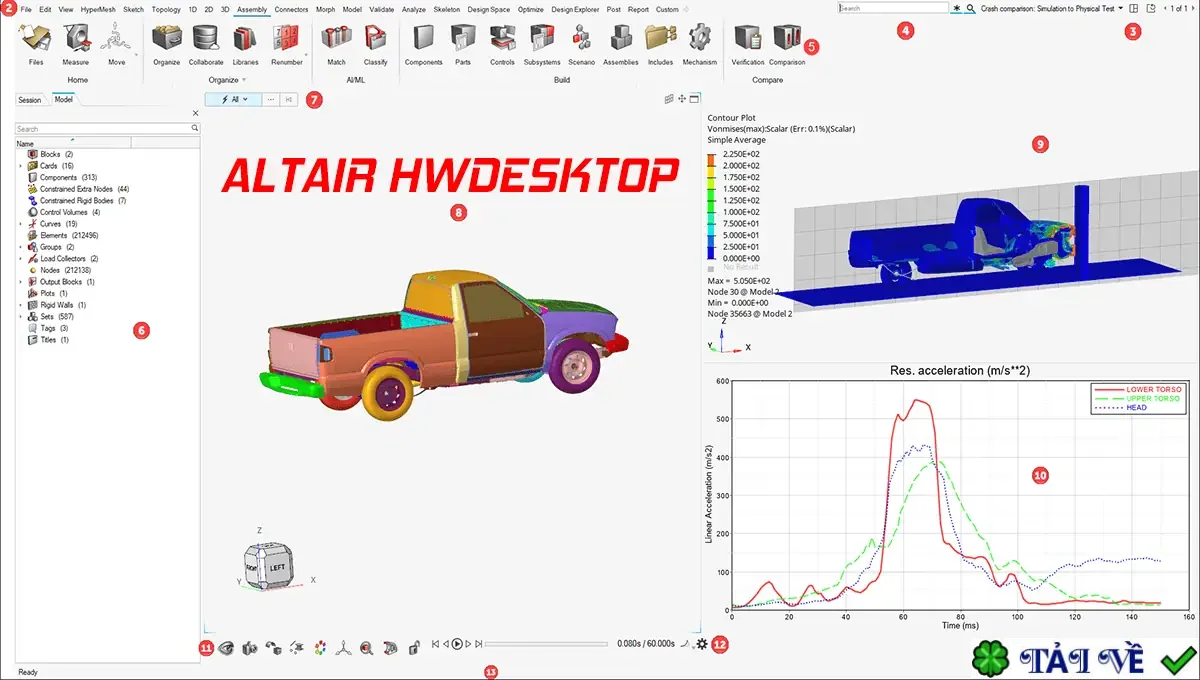Click the red magnifier zoom icon

[367, 647]
